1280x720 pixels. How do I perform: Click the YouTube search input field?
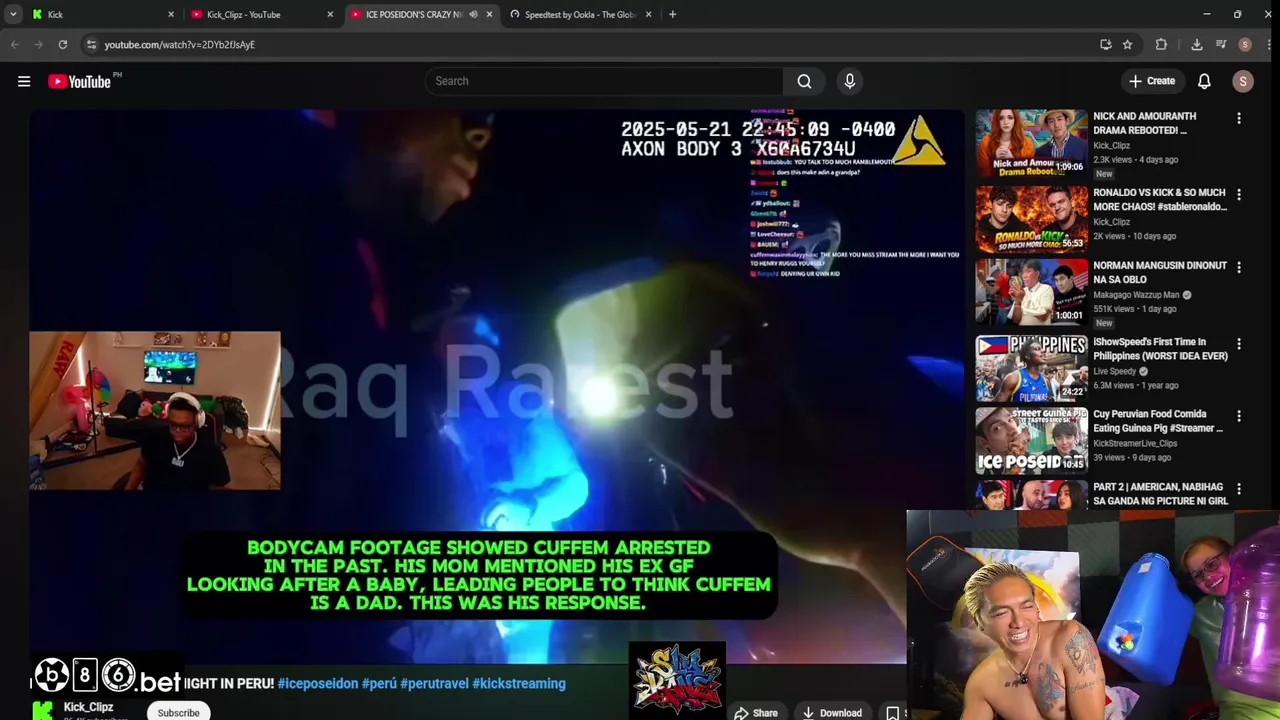pos(605,81)
